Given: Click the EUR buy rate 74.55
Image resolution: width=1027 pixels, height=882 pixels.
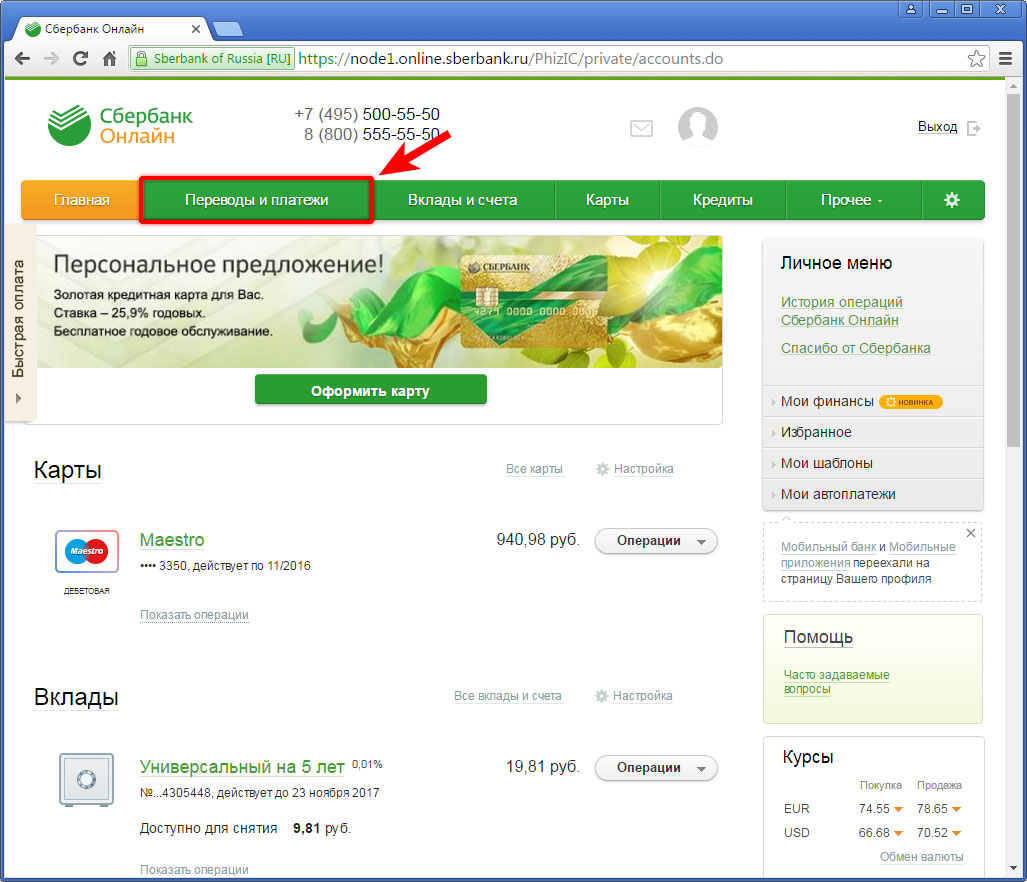Looking at the screenshot, I should pos(874,809).
